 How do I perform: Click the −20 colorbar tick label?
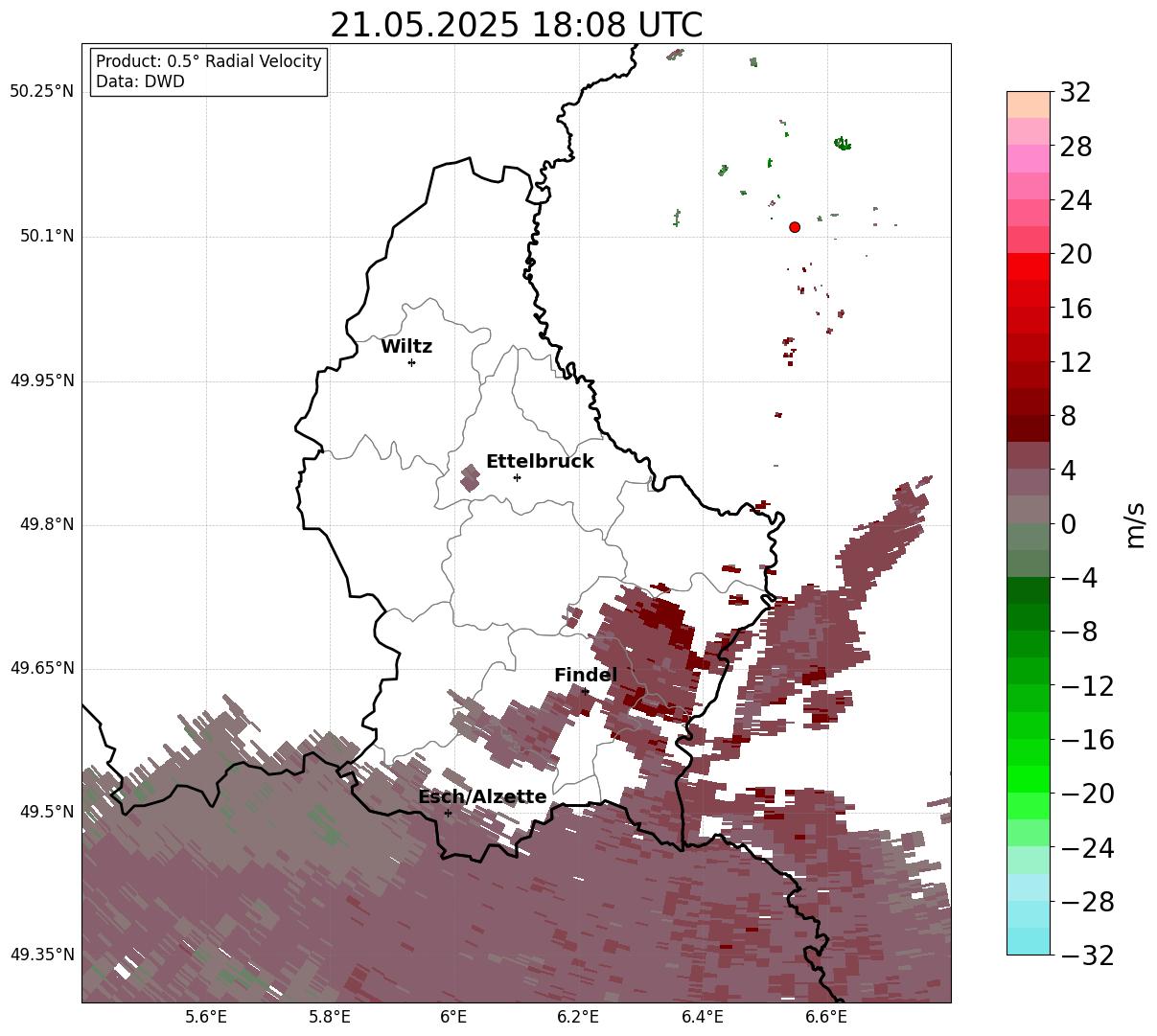tap(1086, 794)
